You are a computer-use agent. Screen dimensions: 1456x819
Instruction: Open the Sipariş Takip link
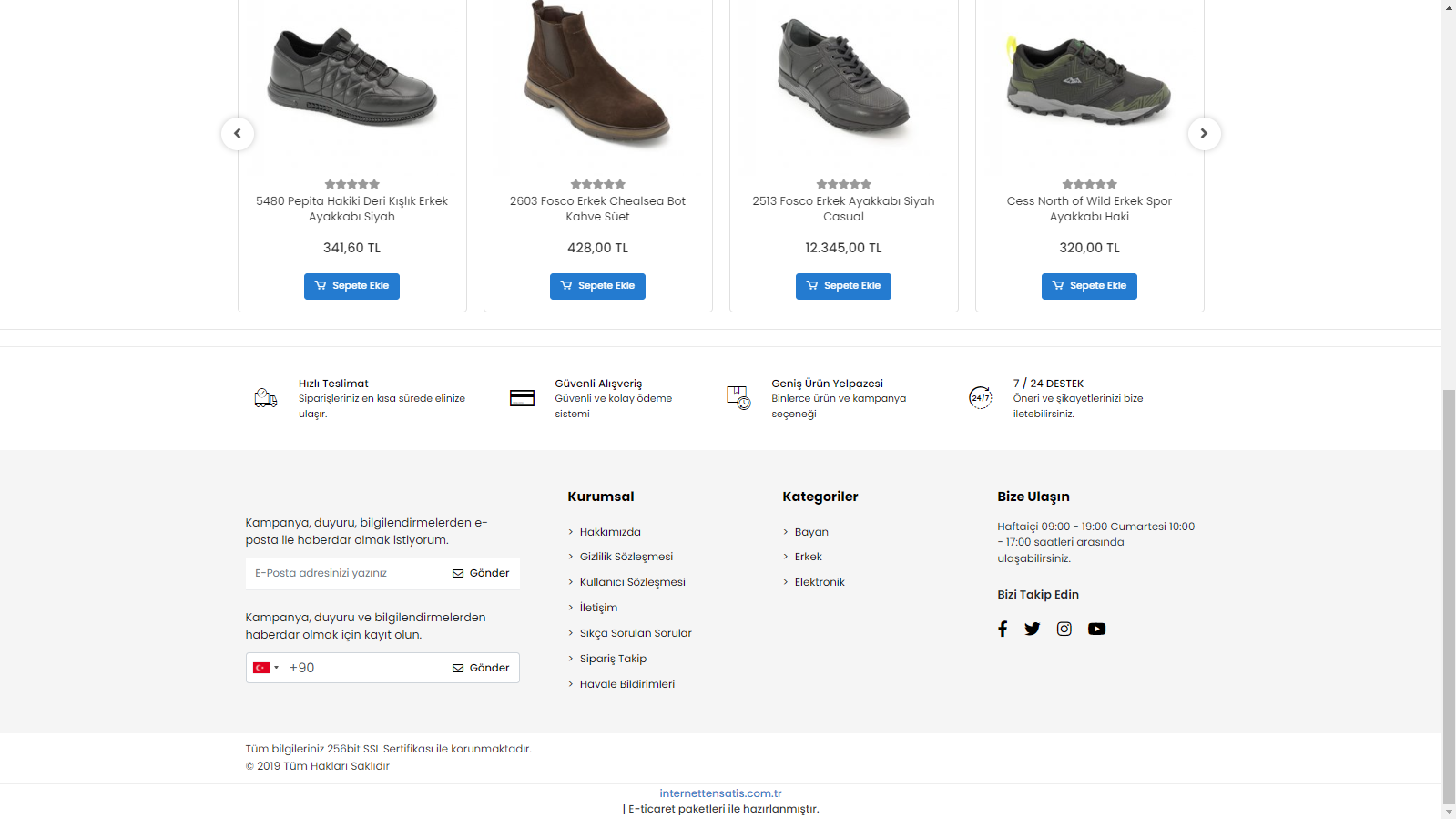[613, 659]
